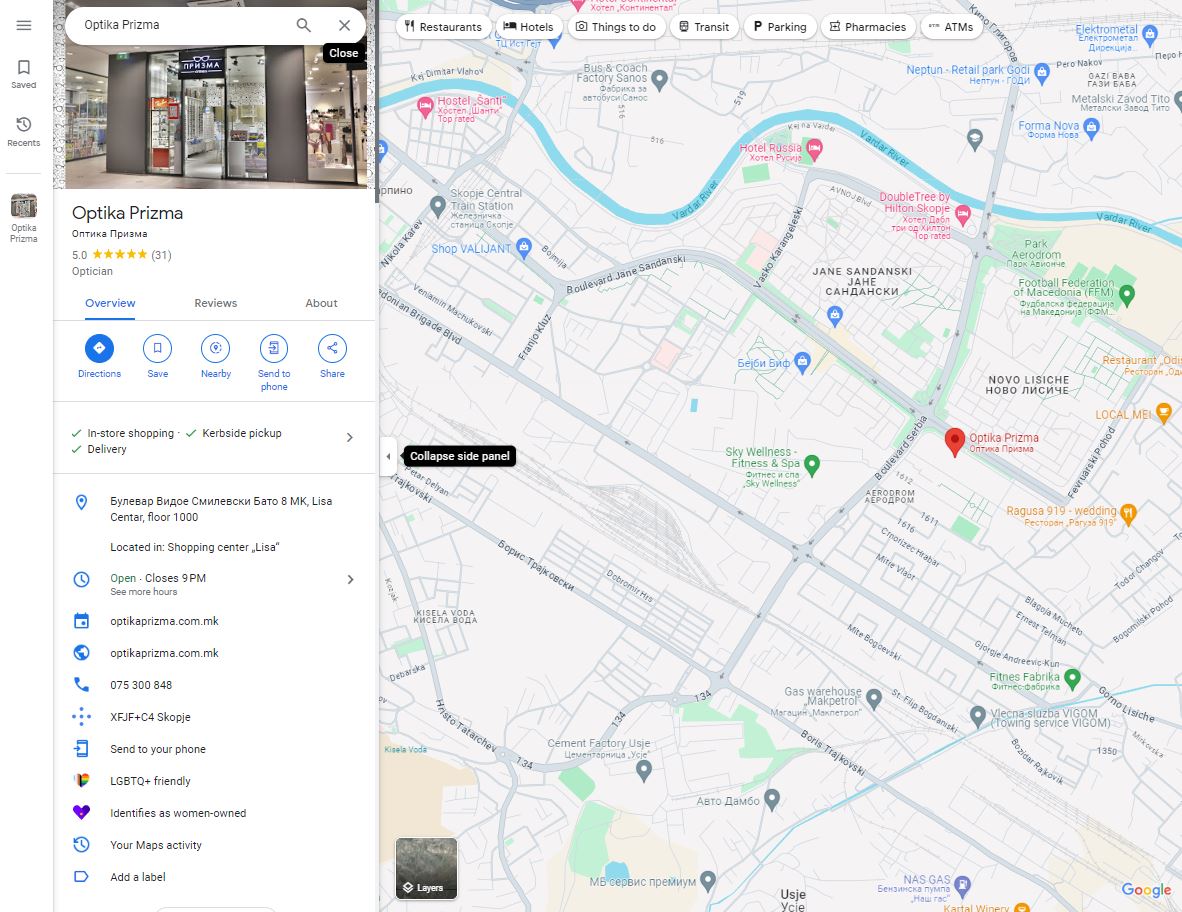Visit the optikaprizma.com.mk website link

(x=165, y=652)
